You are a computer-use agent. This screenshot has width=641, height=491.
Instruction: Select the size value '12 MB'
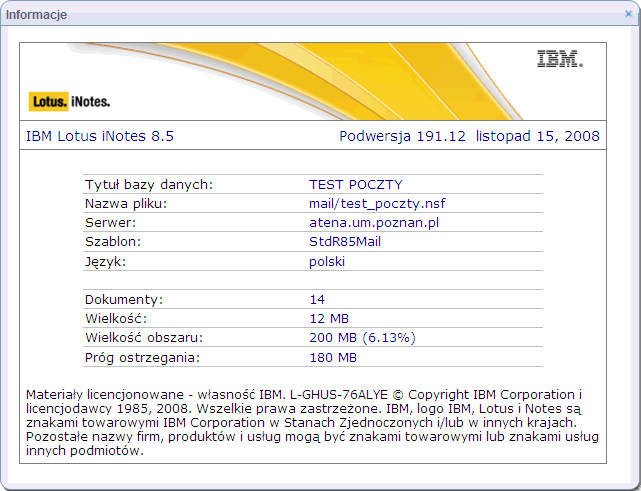point(329,319)
